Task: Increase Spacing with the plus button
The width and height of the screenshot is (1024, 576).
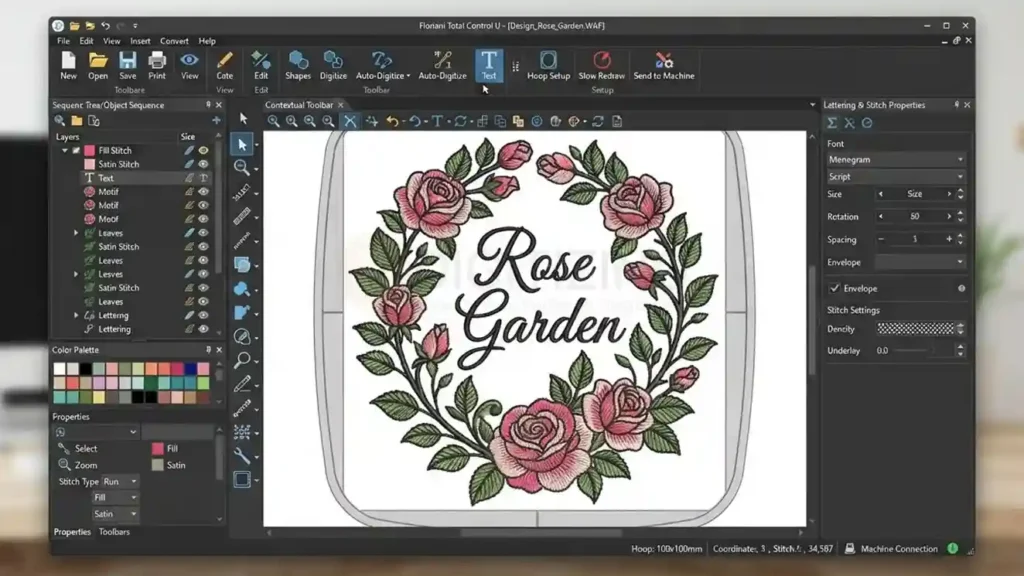Action: click(x=949, y=239)
